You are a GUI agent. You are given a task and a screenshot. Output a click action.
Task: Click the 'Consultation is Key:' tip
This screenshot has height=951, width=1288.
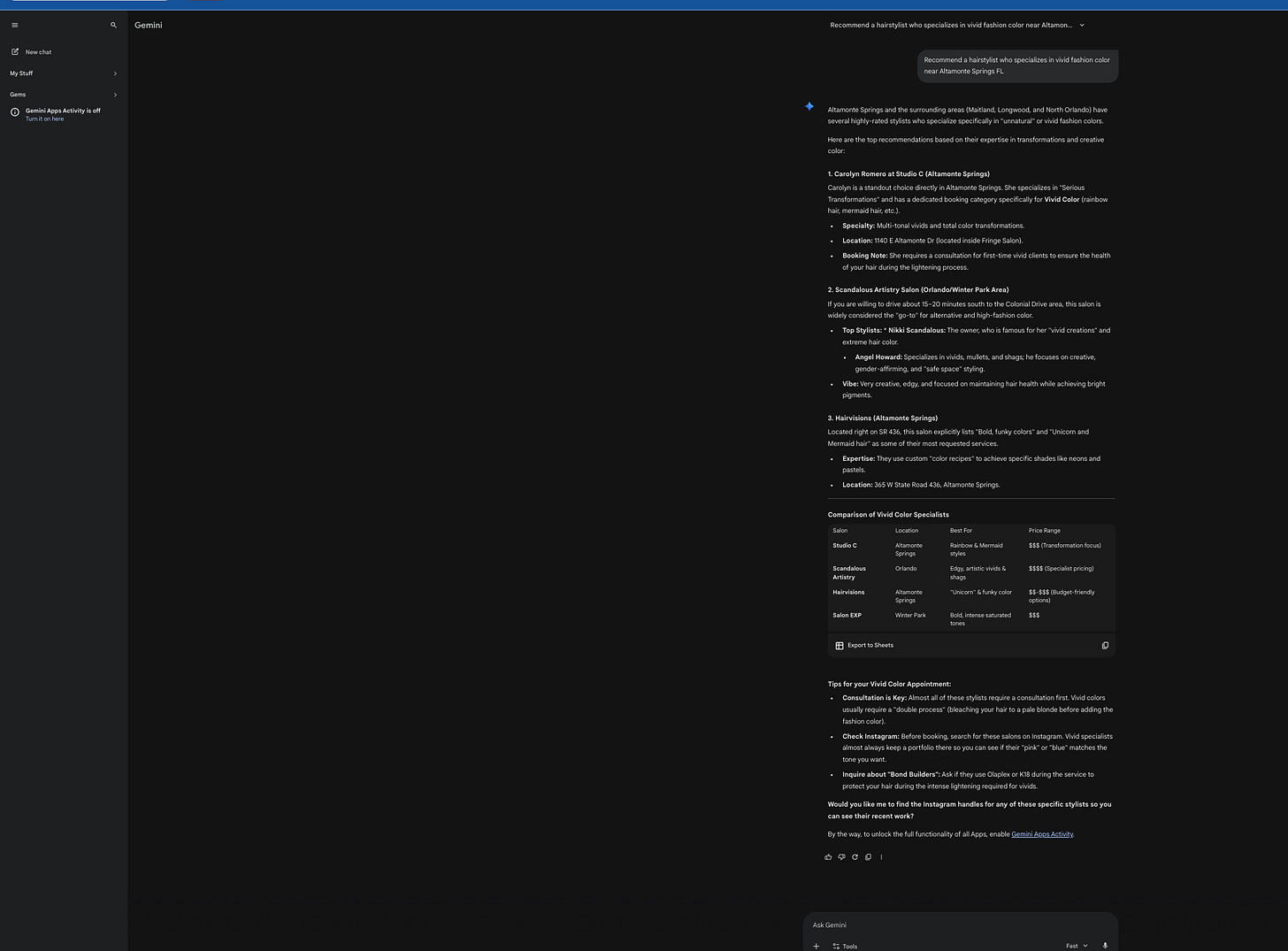pos(874,698)
